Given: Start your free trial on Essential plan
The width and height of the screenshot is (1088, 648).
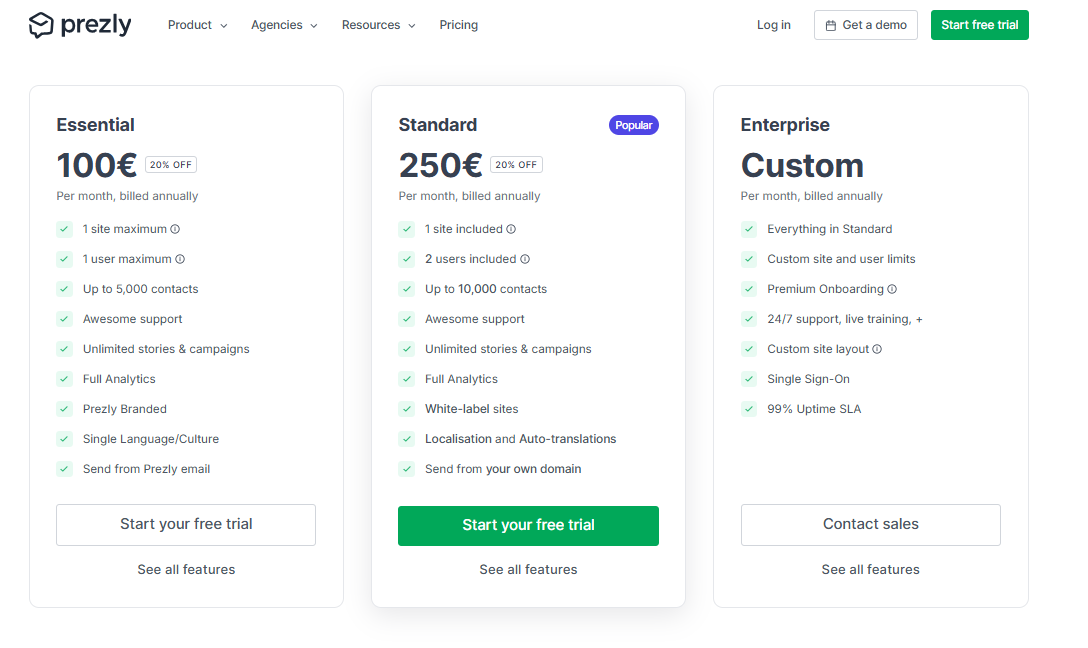Looking at the screenshot, I should coord(186,525).
